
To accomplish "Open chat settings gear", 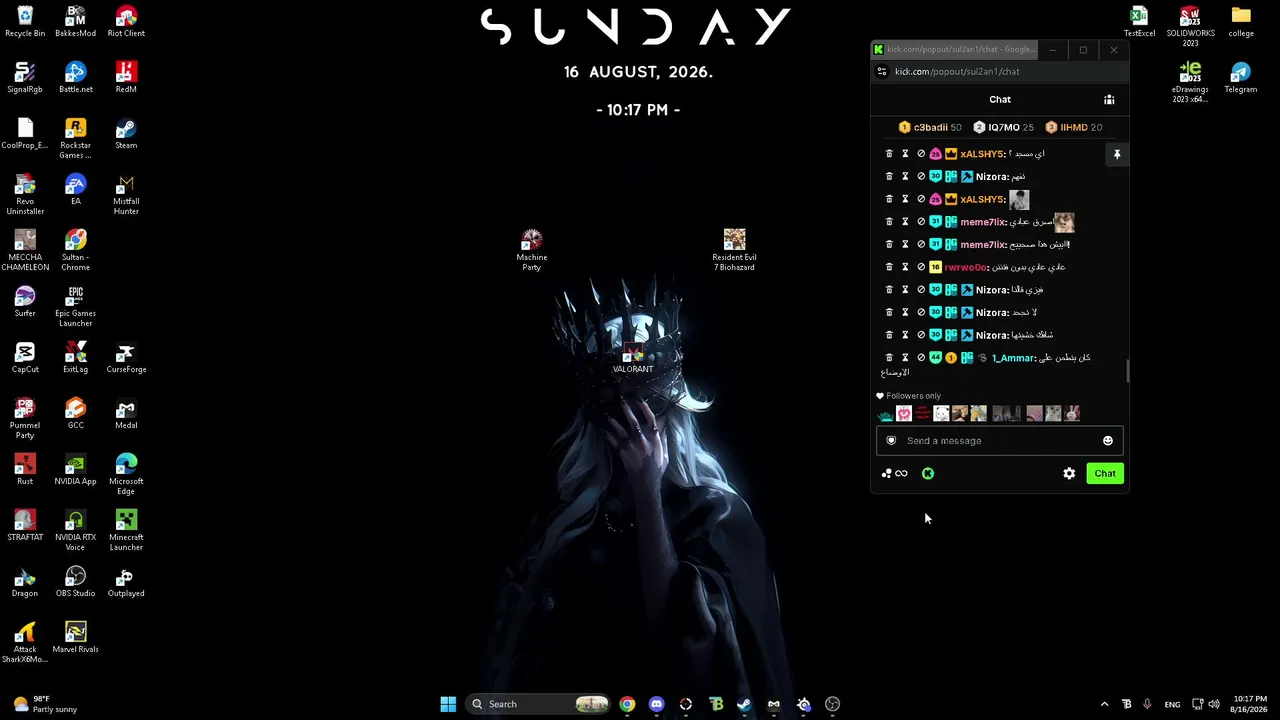I will (1069, 473).
